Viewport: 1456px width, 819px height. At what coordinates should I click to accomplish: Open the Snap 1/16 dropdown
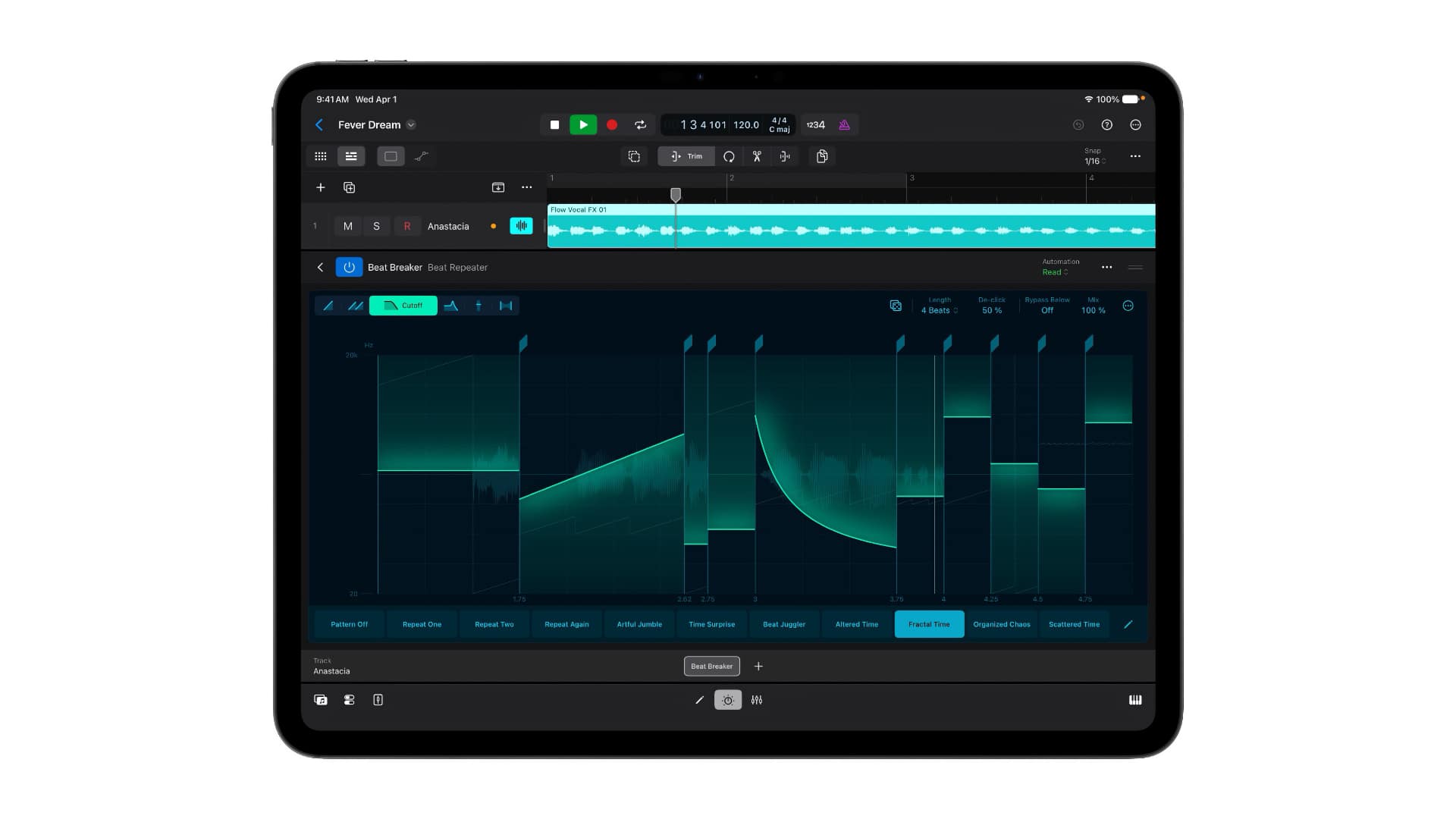(1094, 156)
